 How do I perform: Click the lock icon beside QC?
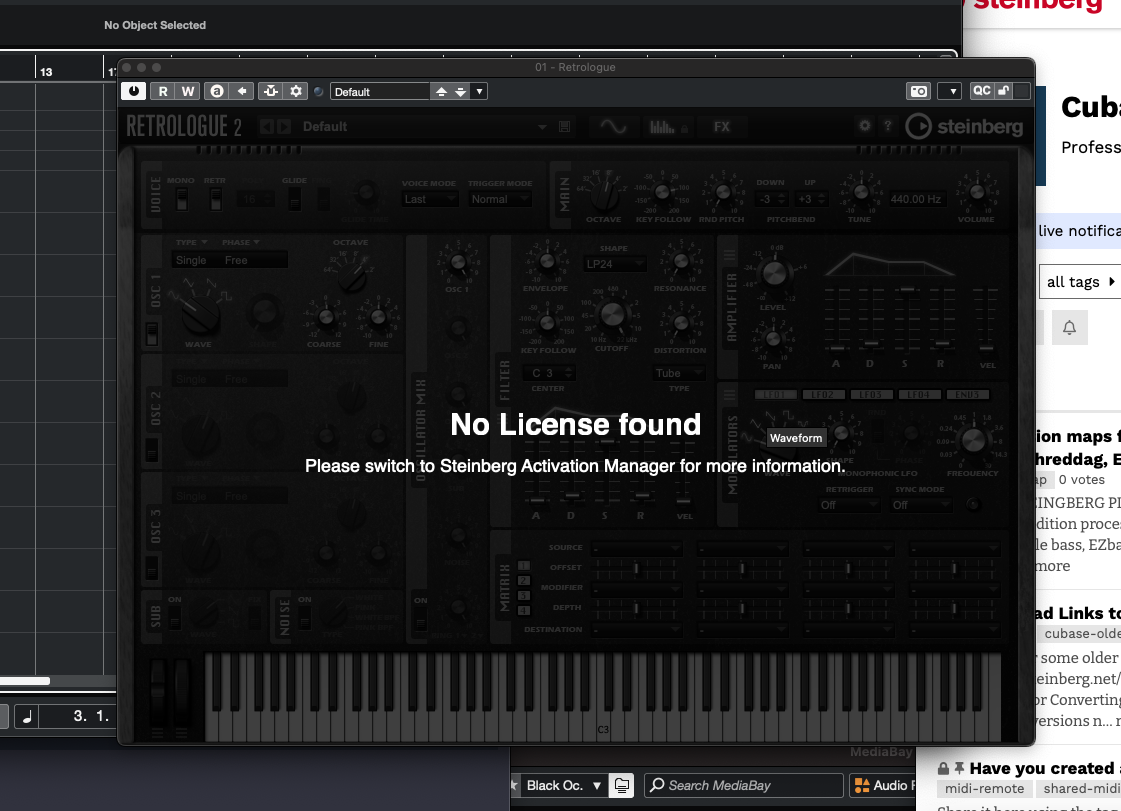(1004, 91)
